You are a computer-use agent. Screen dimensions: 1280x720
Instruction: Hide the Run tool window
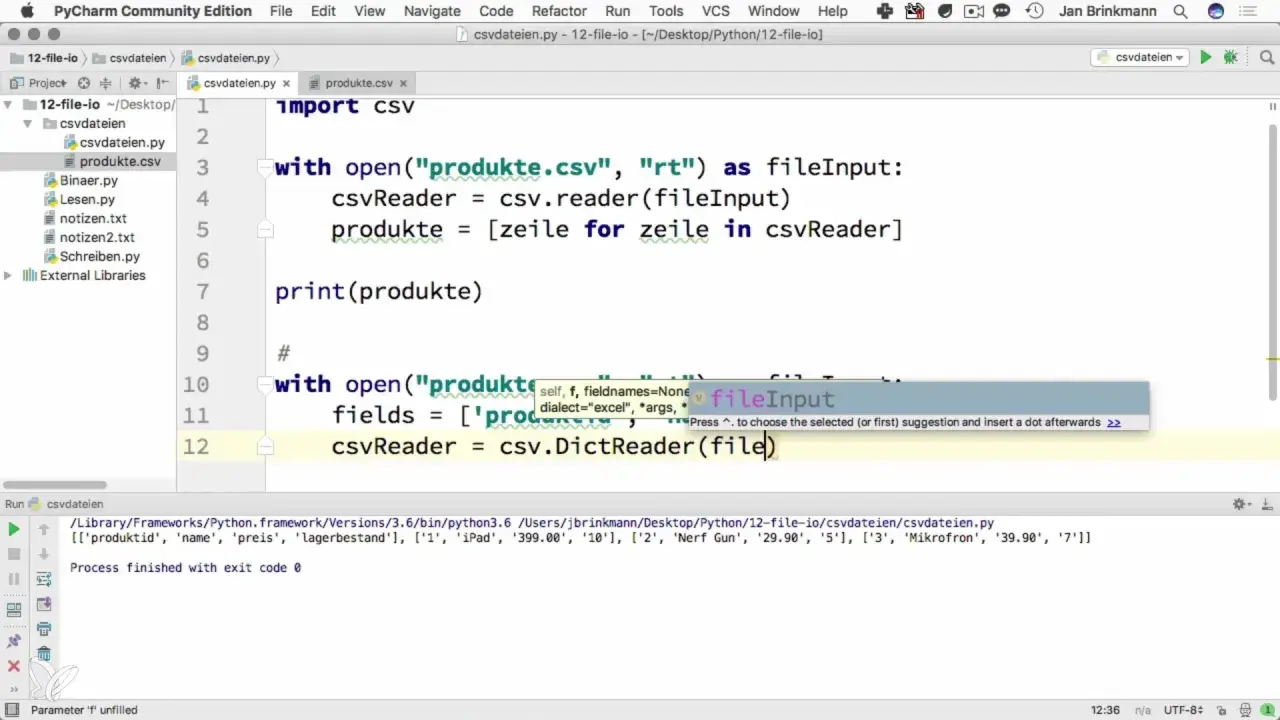click(x=1266, y=504)
